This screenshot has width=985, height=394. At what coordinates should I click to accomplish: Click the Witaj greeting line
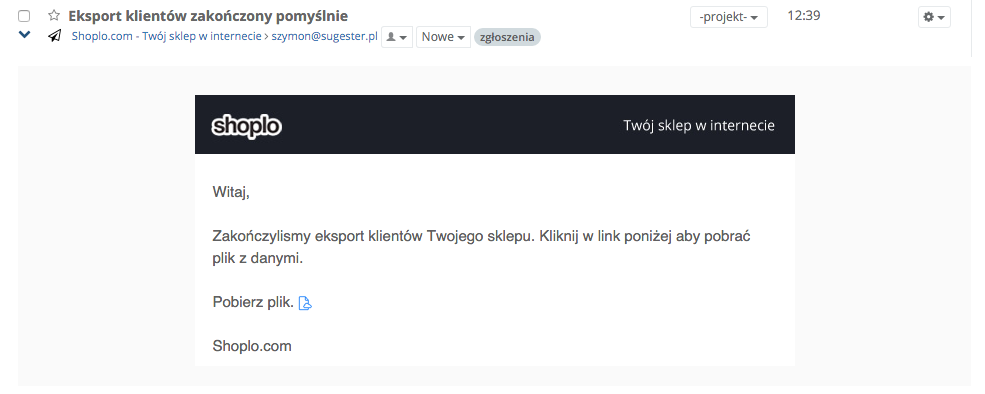231,192
